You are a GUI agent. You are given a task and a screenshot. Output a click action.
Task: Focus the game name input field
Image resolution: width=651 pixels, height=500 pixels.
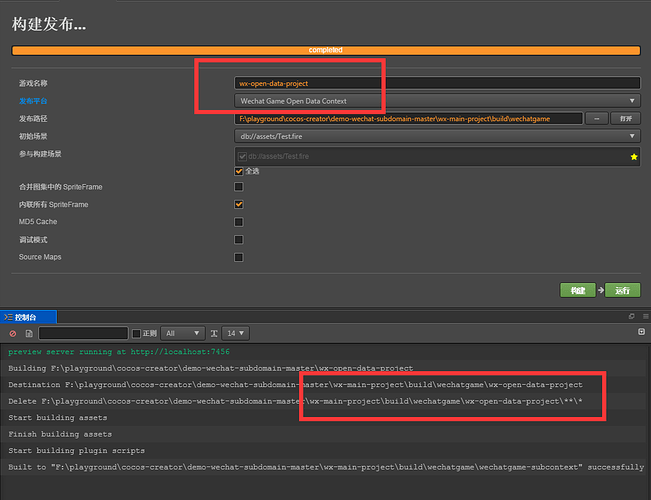click(x=437, y=83)
